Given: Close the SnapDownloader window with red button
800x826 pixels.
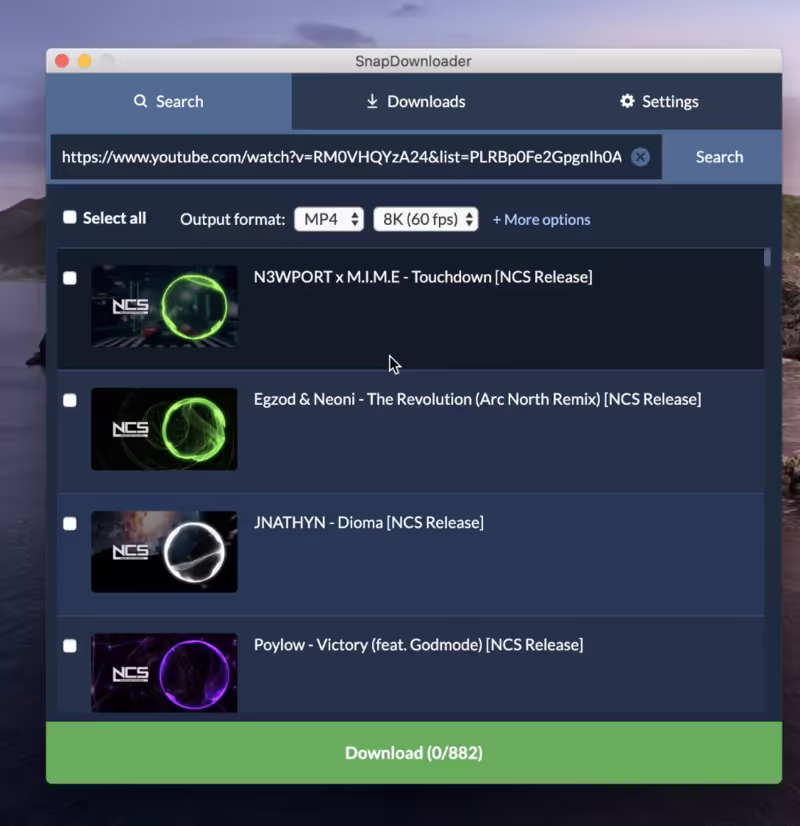Looking at the screenshot, I should (62, 61).
